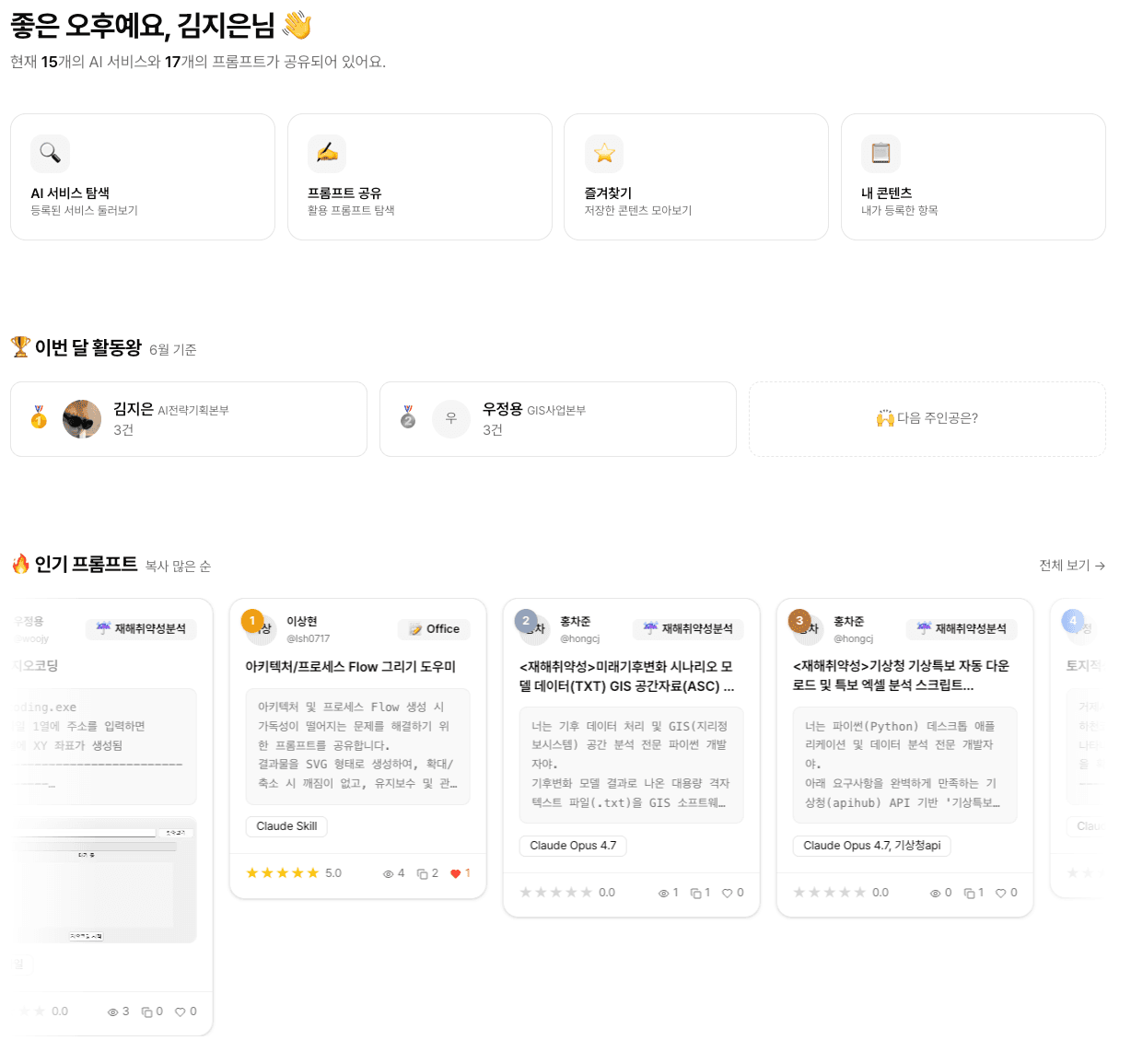This screenshot has height=1064, width=1143.
Task: Click 우정용's round avatar placeholder
Action: pos(451,419)
